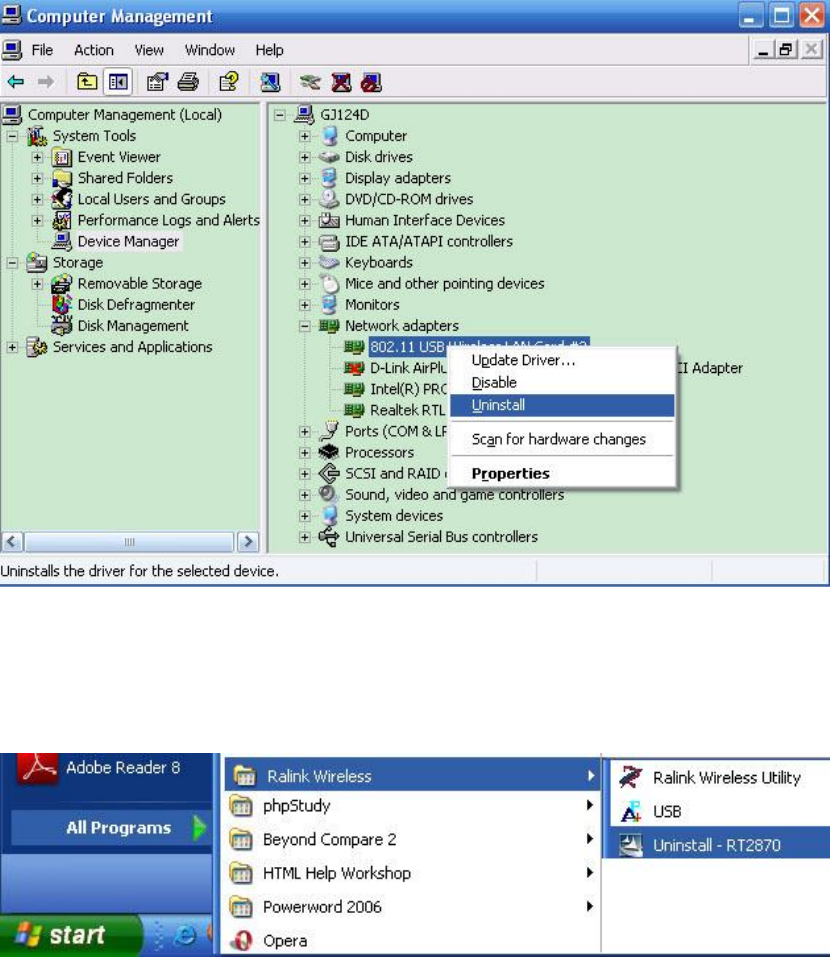This screenshot has width=830, height=957.
Task: Click the right arrow of console tree scrollbar
Action: point(248,541)
